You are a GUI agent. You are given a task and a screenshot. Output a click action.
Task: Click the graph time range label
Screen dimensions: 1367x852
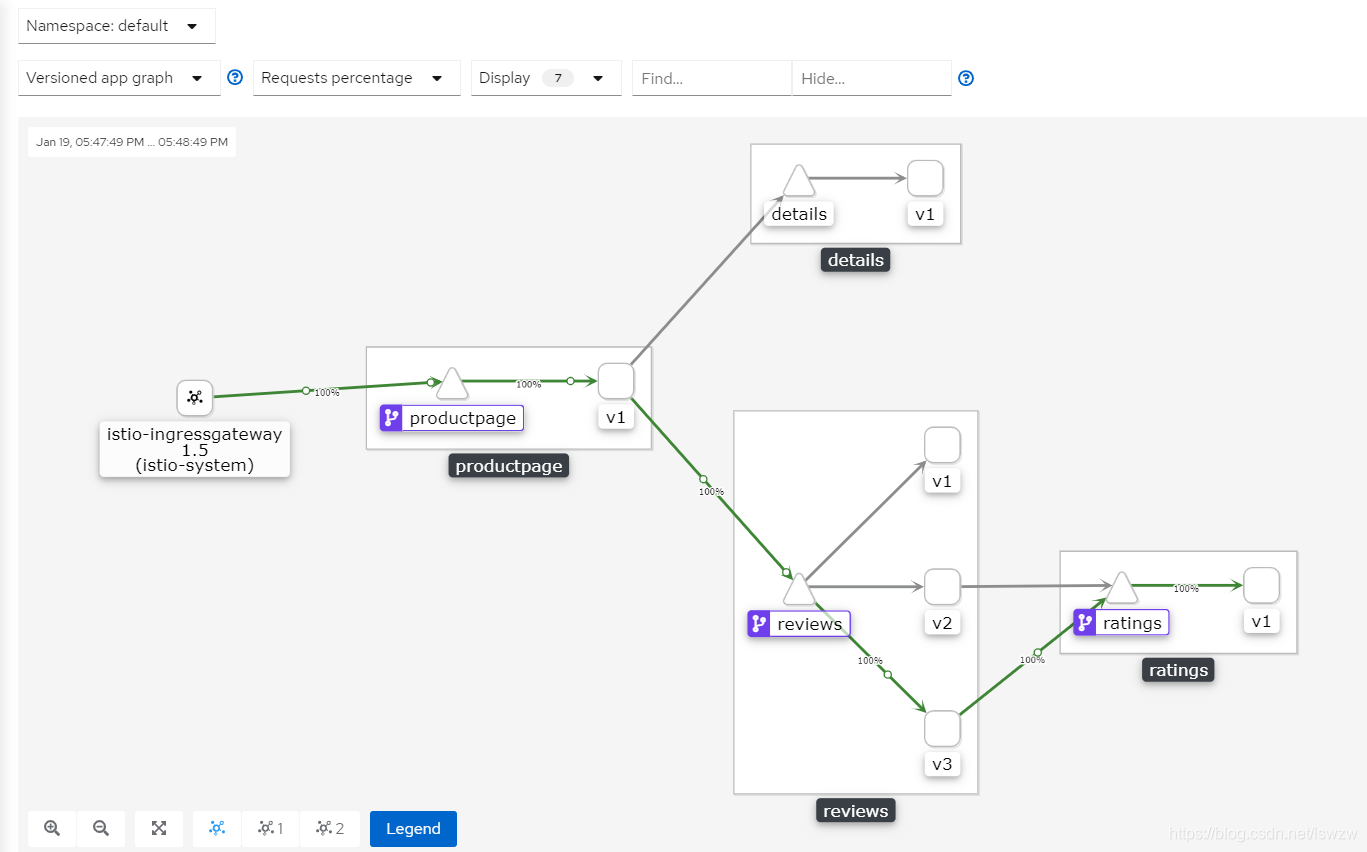pos(132,142)
